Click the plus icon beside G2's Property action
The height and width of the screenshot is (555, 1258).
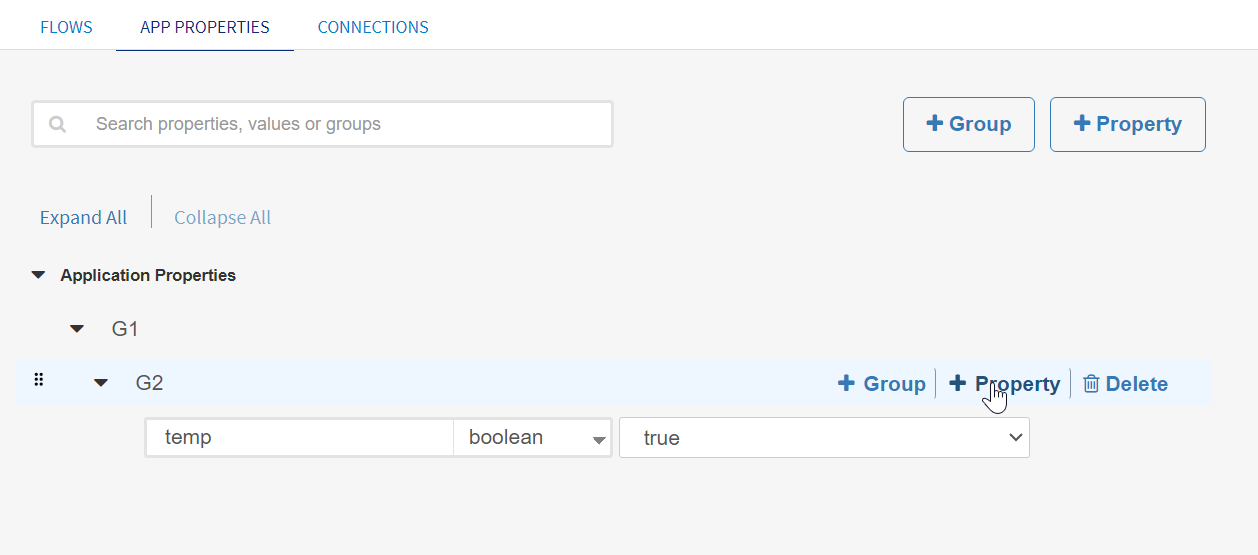tap(958, 383)
